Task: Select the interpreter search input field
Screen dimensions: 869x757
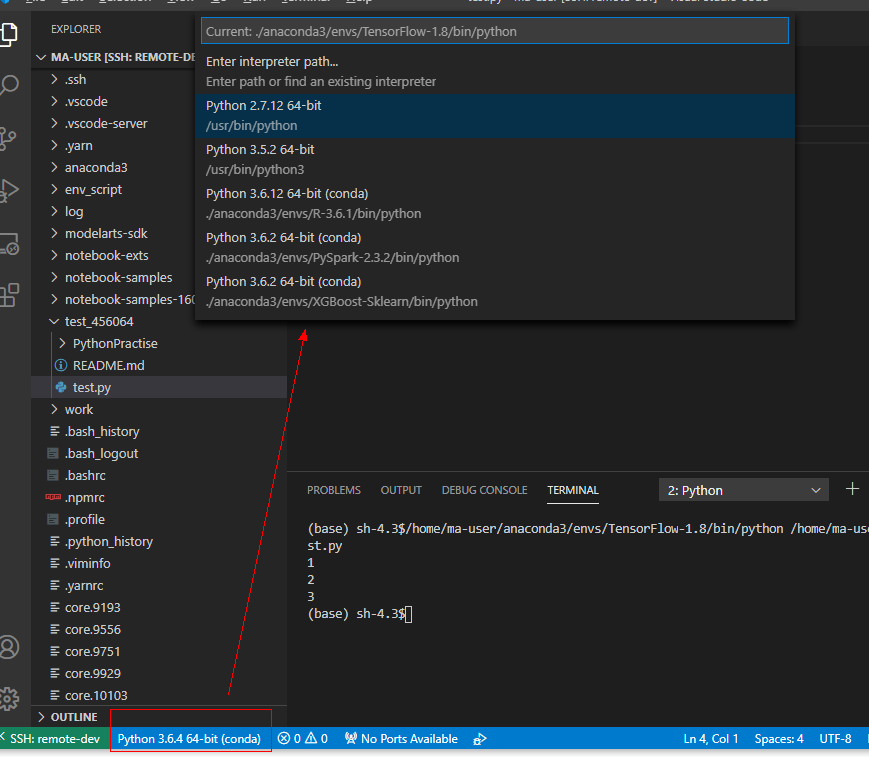Action: tap(494, 31)
